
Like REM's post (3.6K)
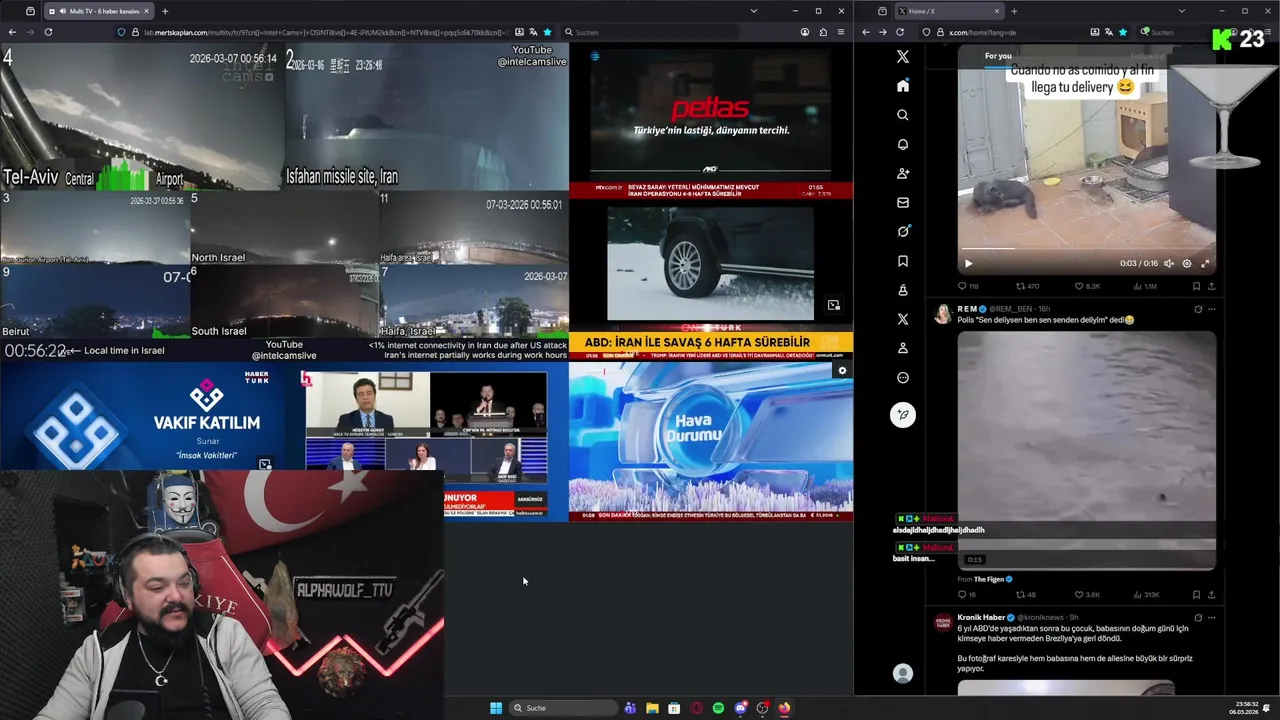tap(1087, 595)
